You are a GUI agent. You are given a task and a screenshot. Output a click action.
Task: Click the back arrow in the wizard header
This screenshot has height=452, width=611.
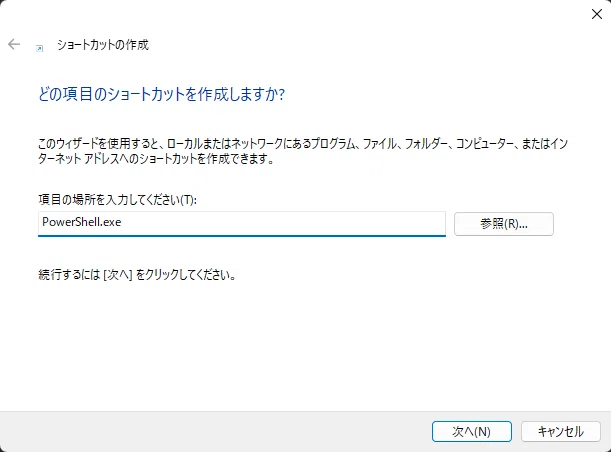[14, 44]
